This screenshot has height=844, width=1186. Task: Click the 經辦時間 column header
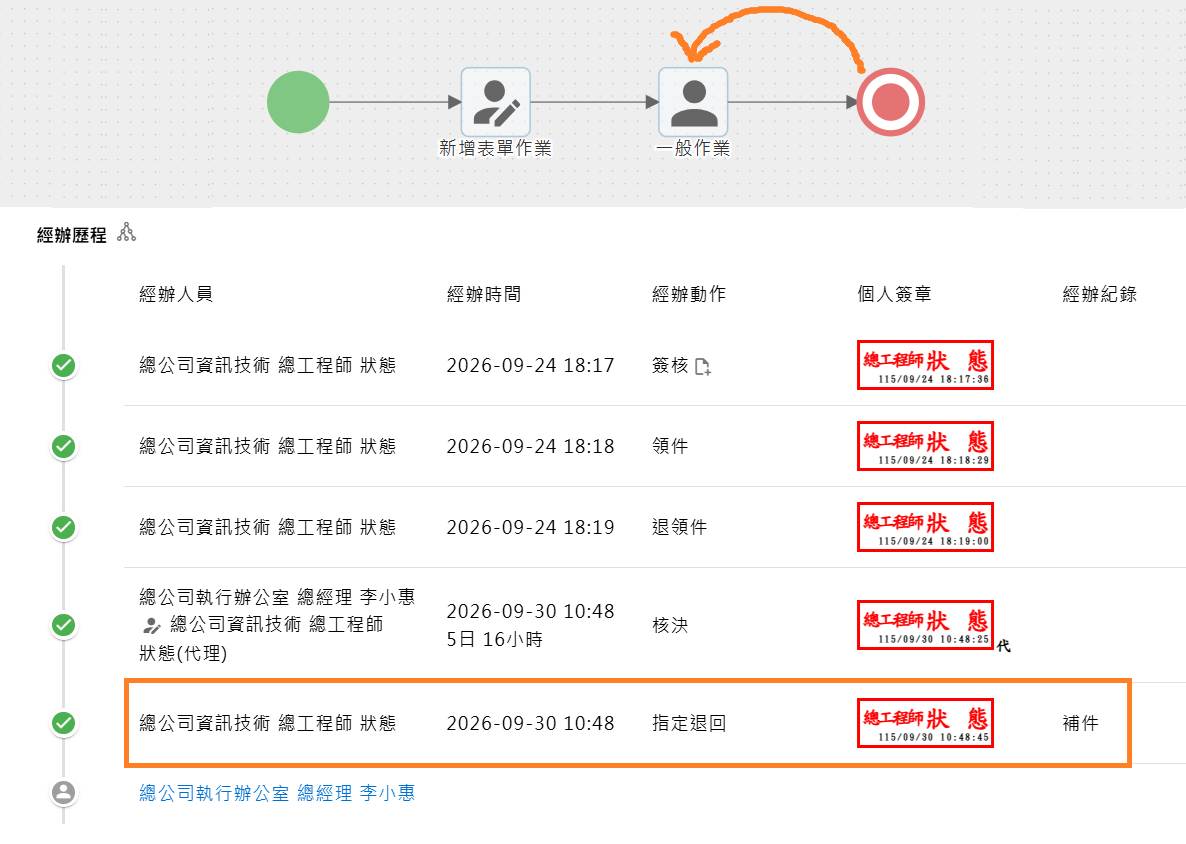484,294
